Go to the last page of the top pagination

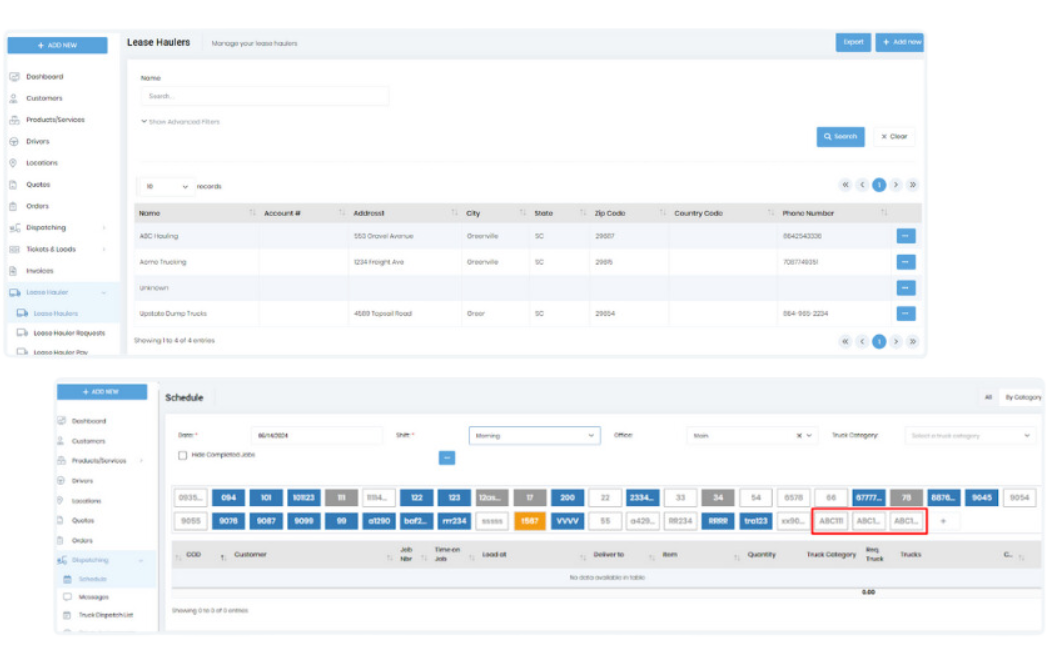912,185
